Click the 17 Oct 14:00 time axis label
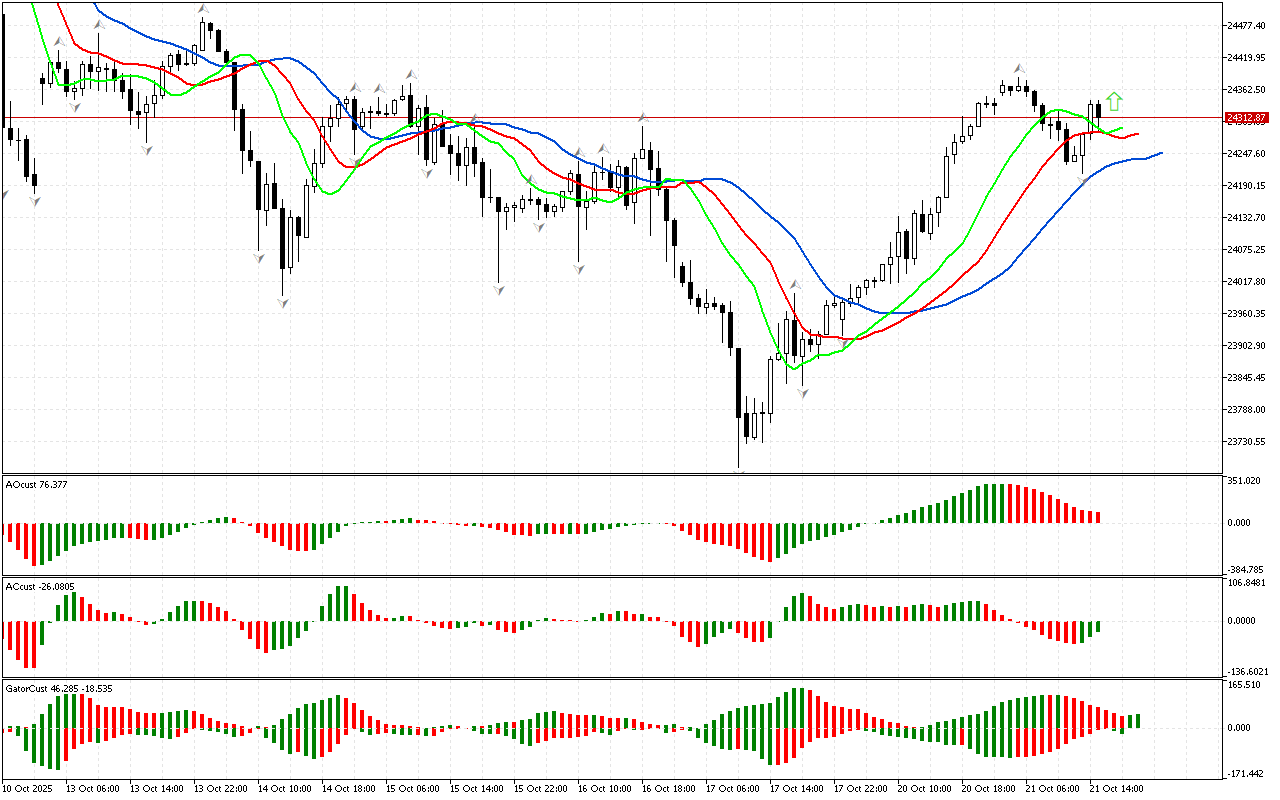 pyautogui.click(x=796, y=789)
